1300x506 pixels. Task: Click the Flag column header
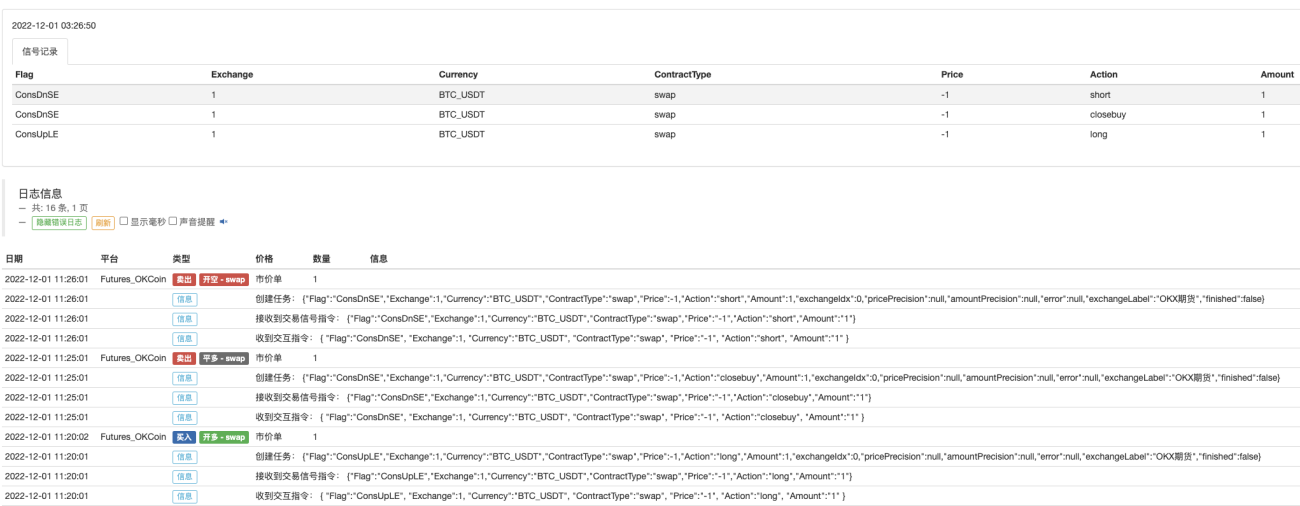point(24,75)
